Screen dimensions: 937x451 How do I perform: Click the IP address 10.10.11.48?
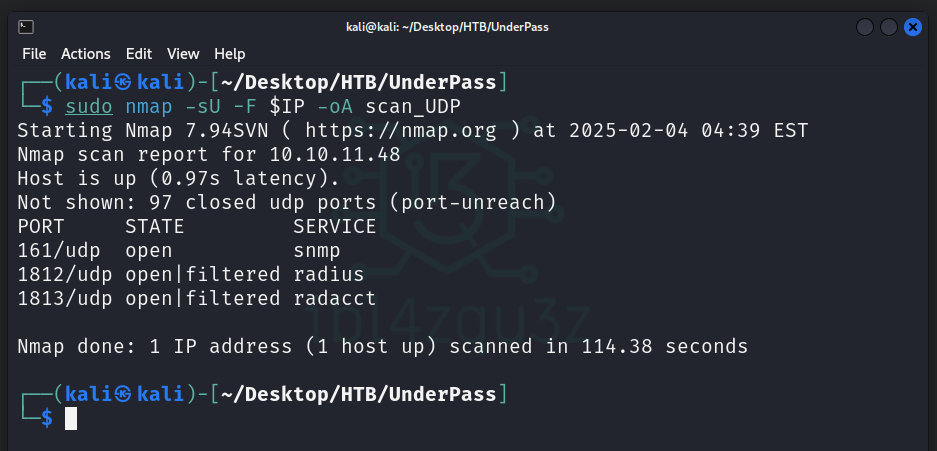[x=335, y=154]
